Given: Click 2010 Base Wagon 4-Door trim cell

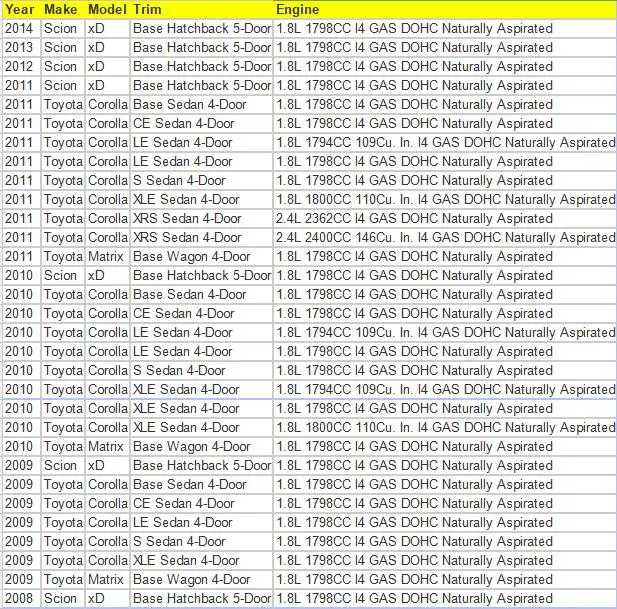Looking at the screenshot, I should pos(201,447).
